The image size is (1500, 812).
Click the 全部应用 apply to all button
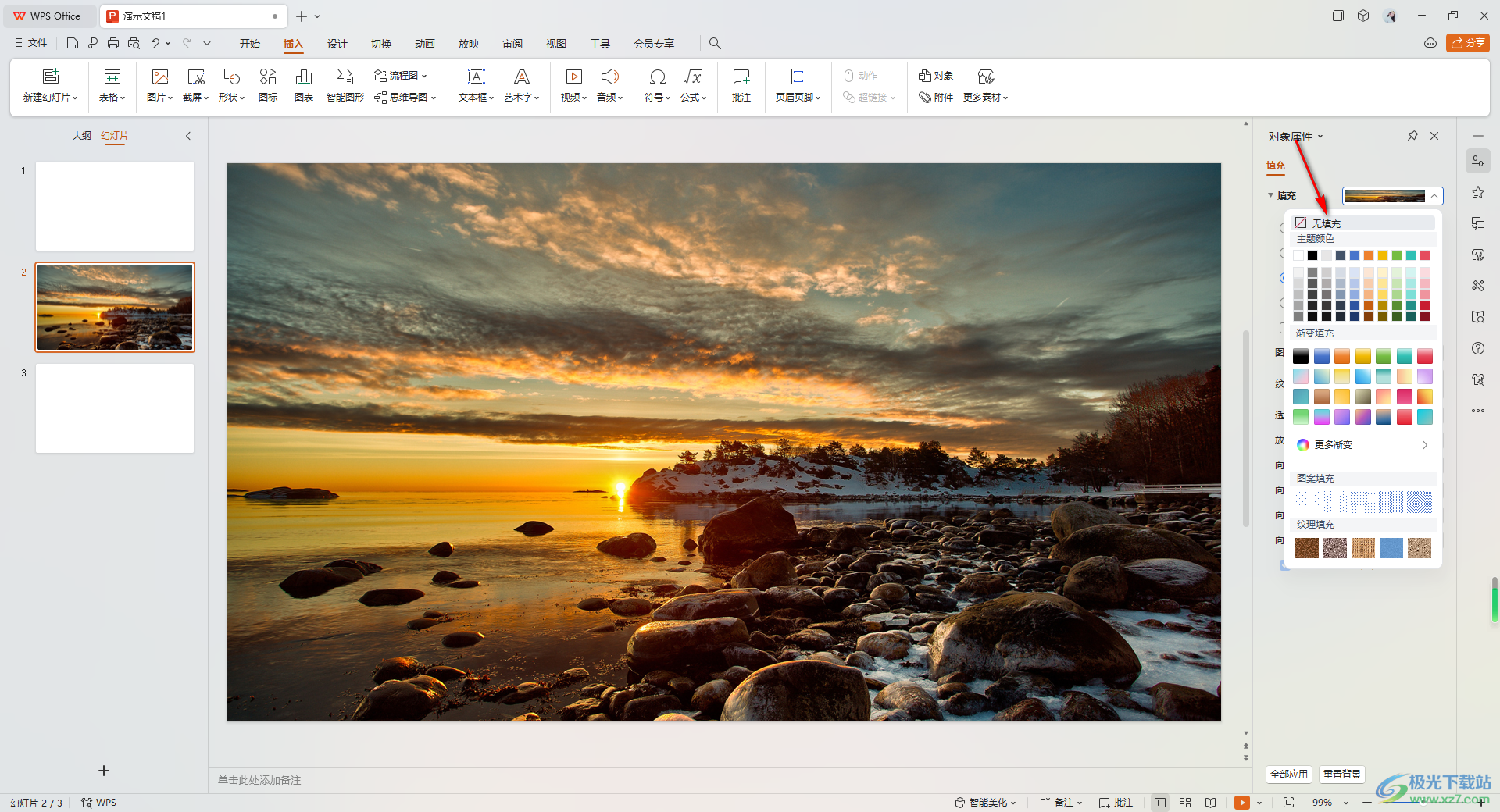point(1288,774)
